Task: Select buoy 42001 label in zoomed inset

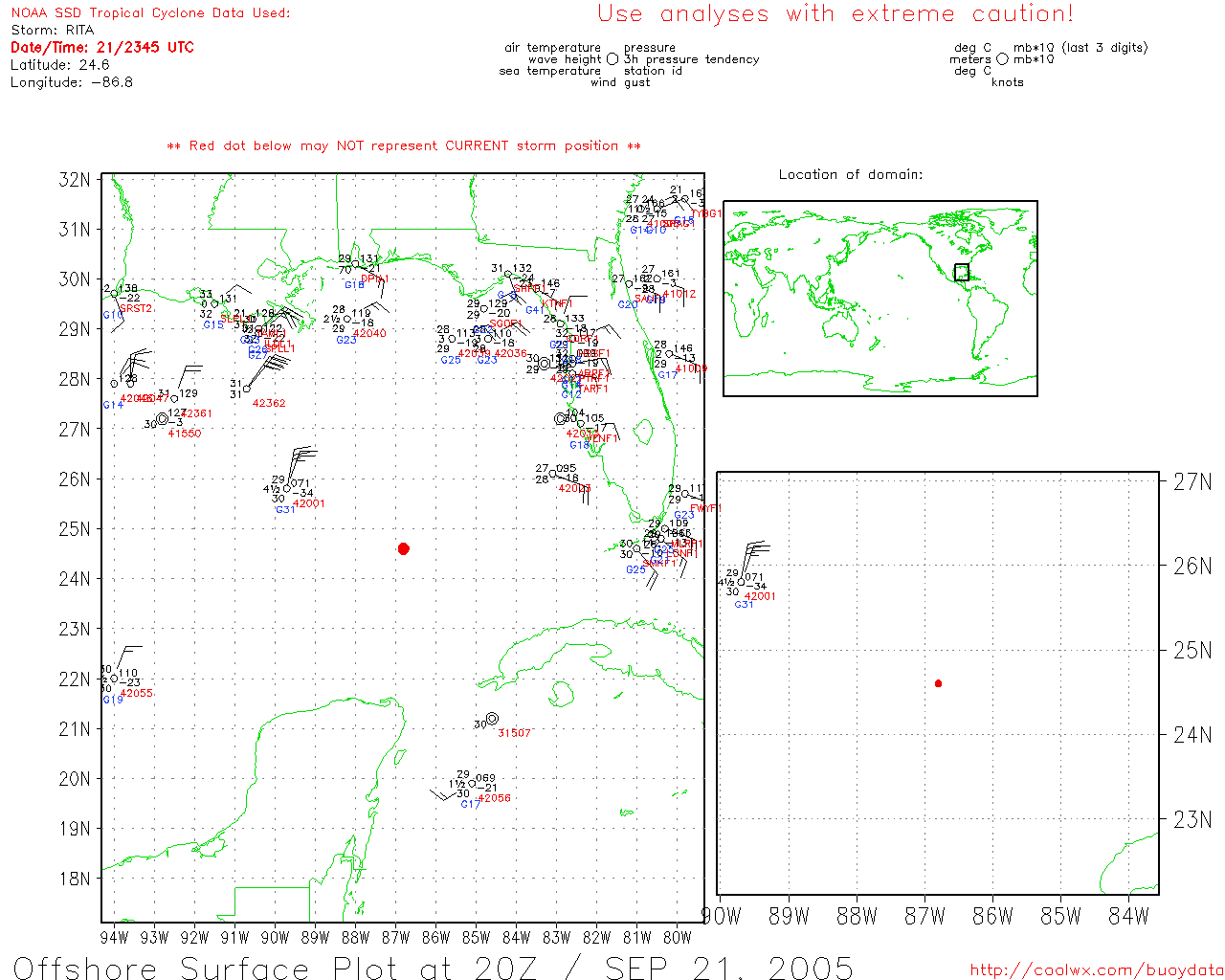Action: tap(761, 596)
